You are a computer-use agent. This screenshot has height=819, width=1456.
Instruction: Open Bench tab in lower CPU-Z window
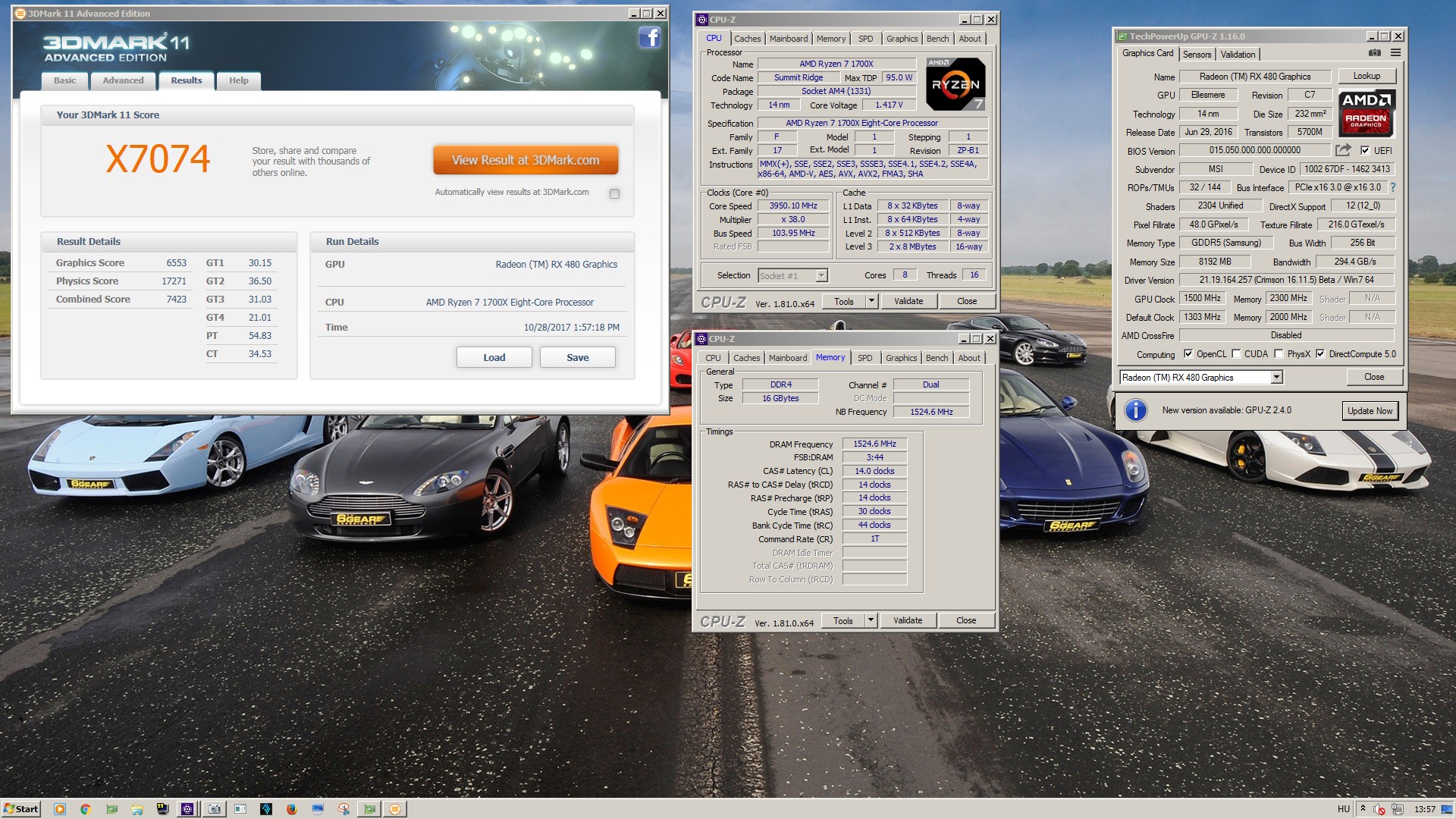[x=937, y=358]
